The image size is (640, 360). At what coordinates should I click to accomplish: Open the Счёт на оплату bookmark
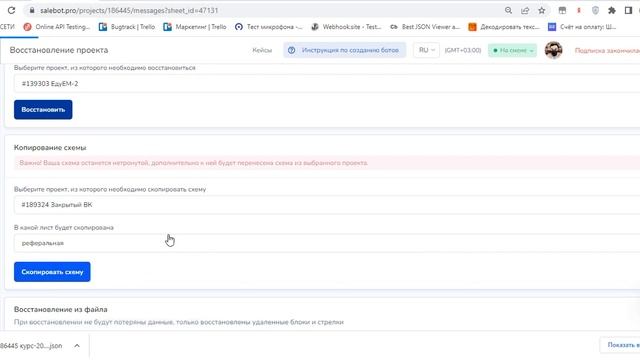click(x=582, y=27)
